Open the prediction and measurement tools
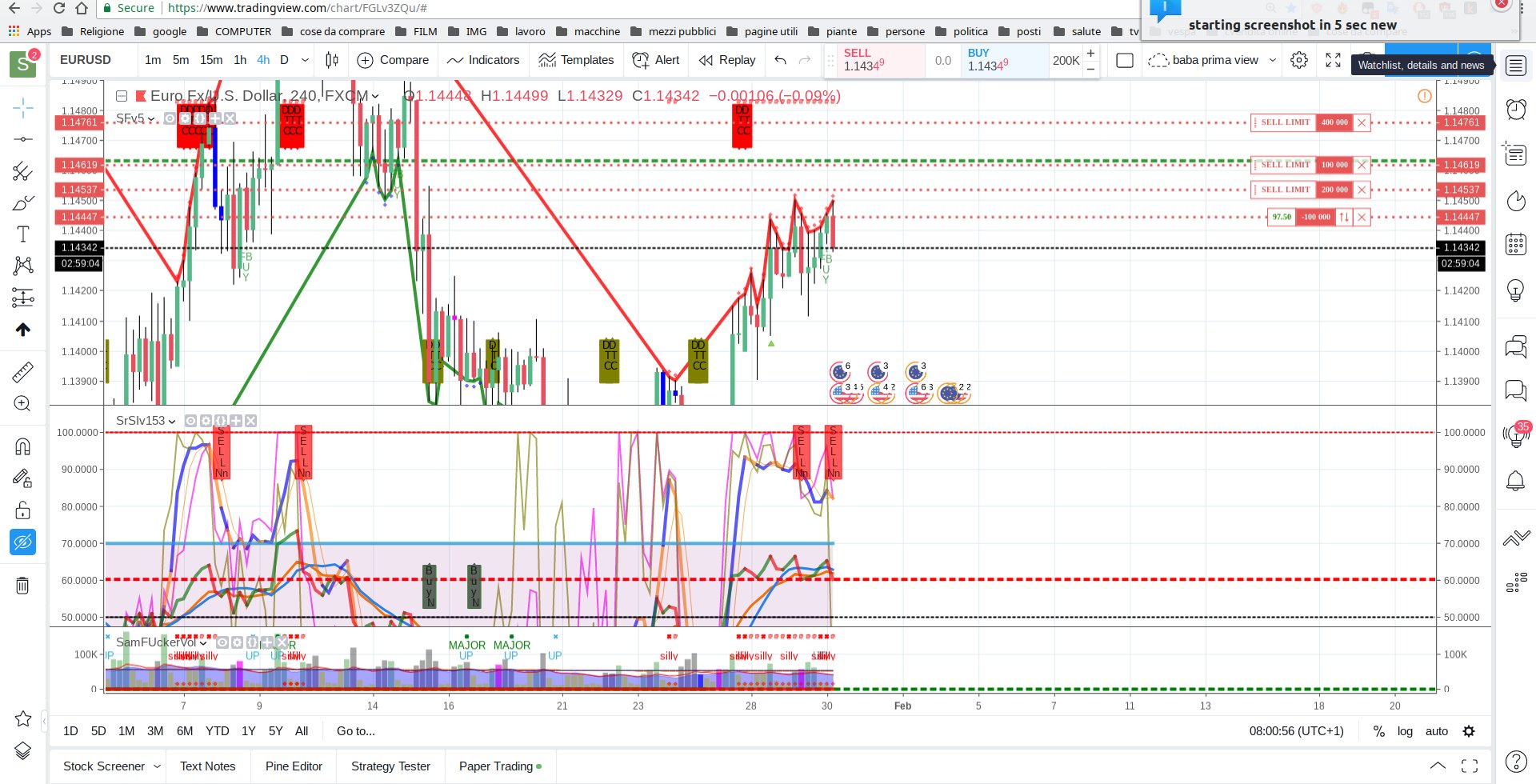The image size is (1536, 784). (x=23, y=298)
